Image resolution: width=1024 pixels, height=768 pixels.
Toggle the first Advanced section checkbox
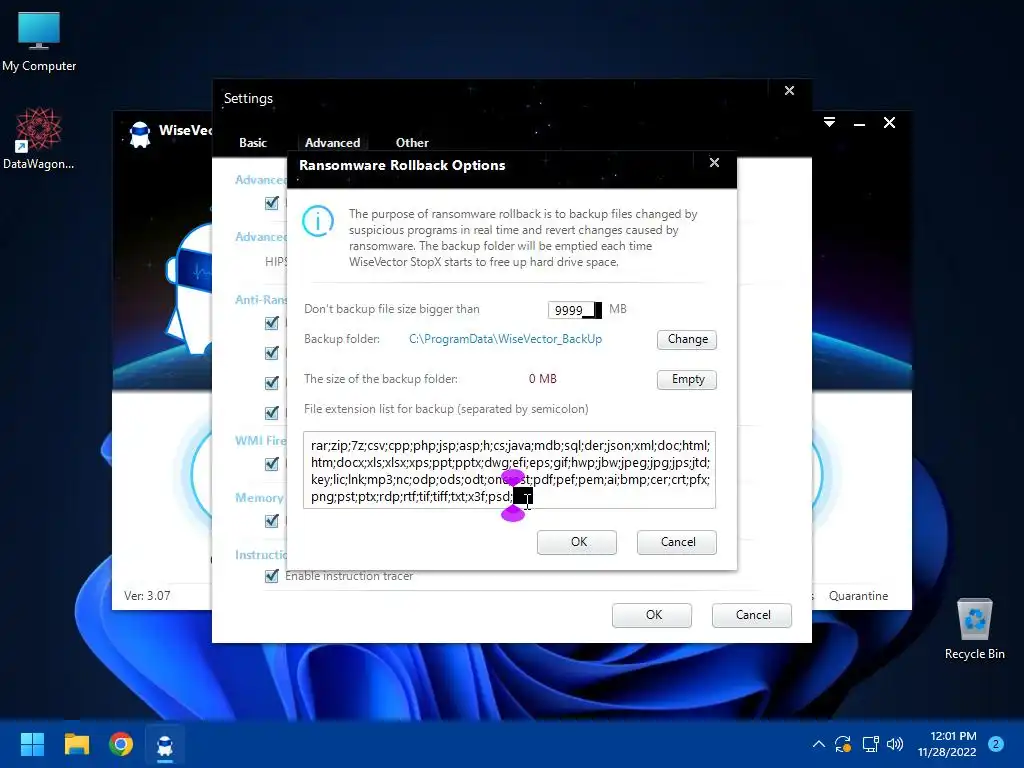click(272, 203)
